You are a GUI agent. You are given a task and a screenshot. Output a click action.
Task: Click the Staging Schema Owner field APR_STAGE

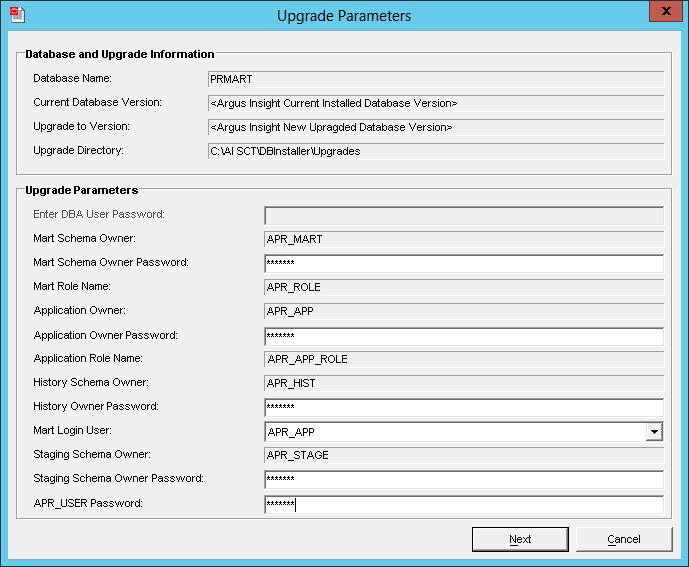(464, 455)
